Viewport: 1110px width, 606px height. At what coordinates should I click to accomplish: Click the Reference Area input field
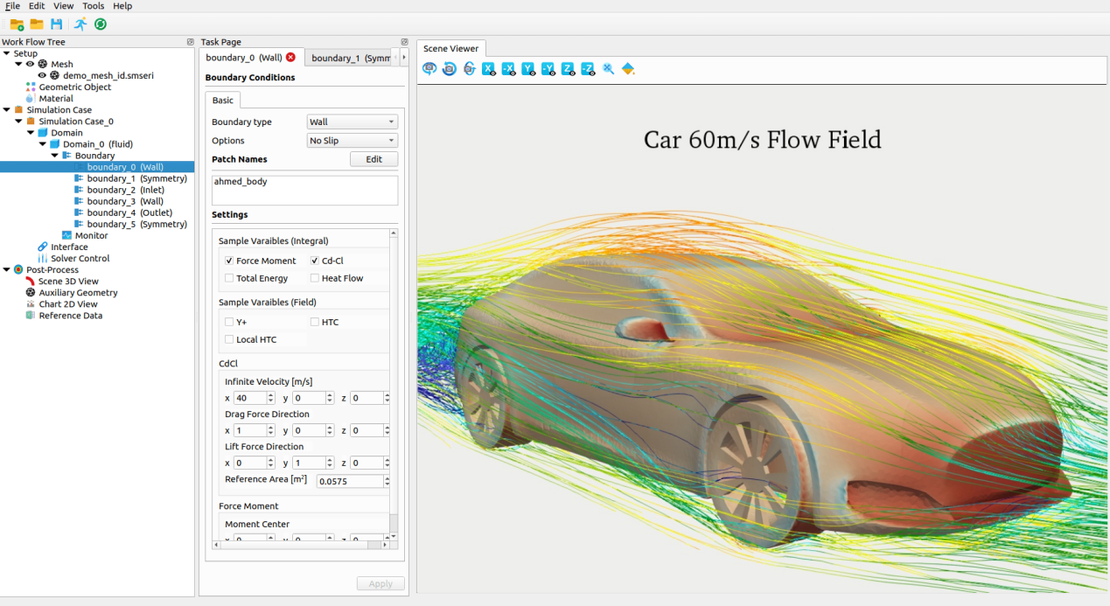tap(349, 481)
